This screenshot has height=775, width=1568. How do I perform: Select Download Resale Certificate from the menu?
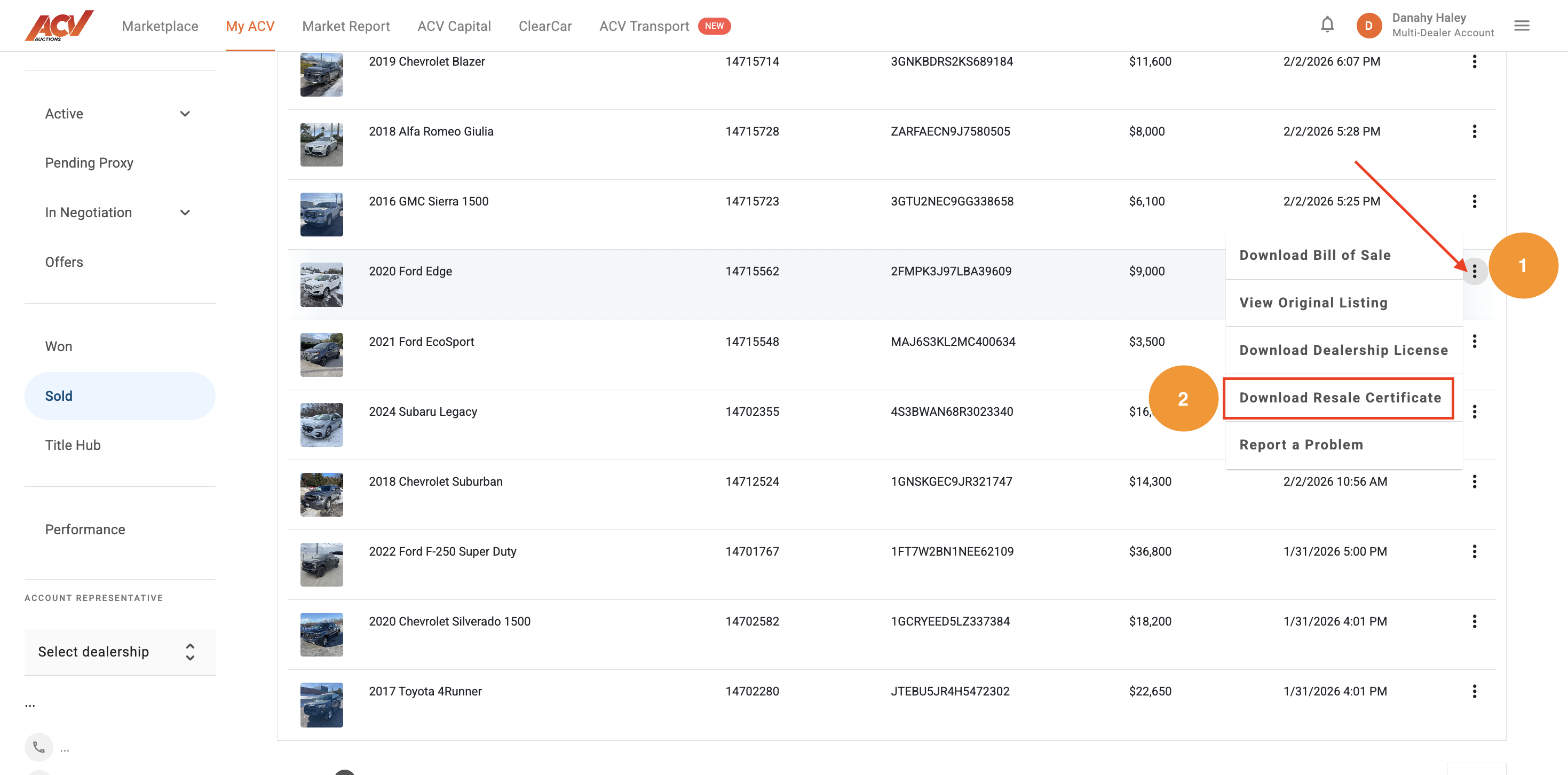(x=1339, y=398)
